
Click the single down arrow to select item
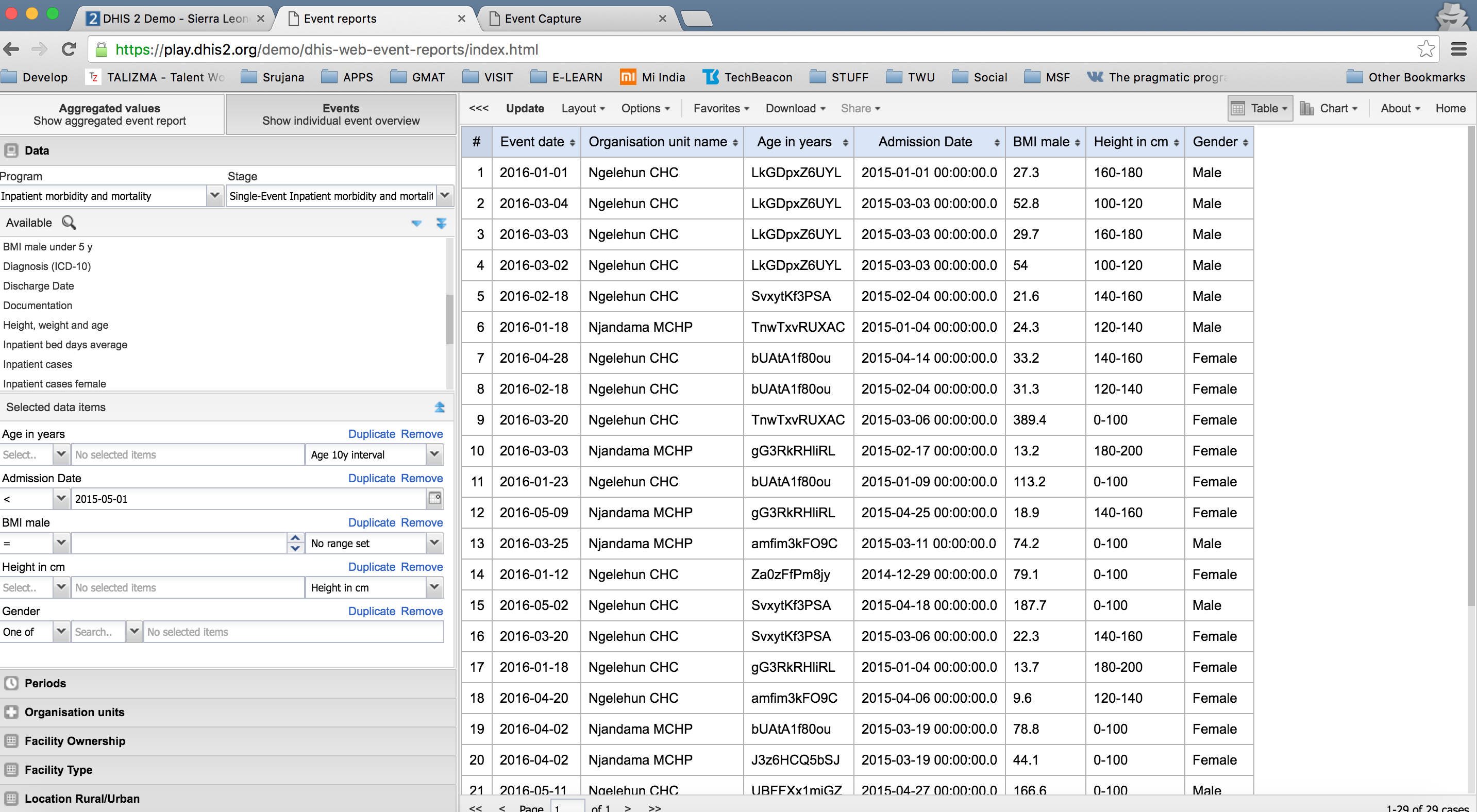tap(416, 223)
